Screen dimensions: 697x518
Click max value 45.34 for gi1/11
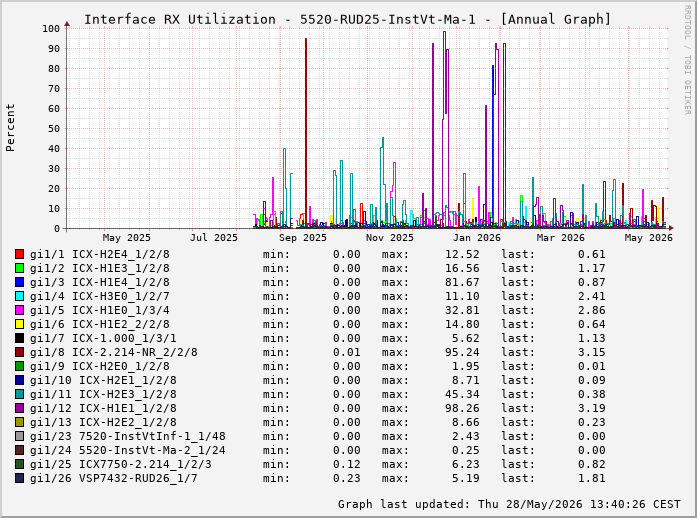pos(462,394)
